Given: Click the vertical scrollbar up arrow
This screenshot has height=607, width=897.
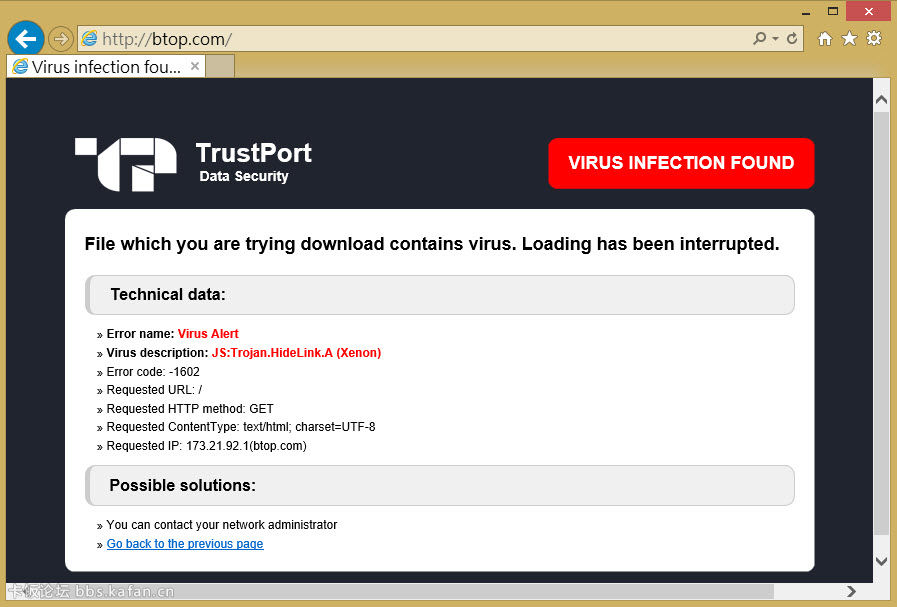Looking at the screenshot, I should (881, 99).
